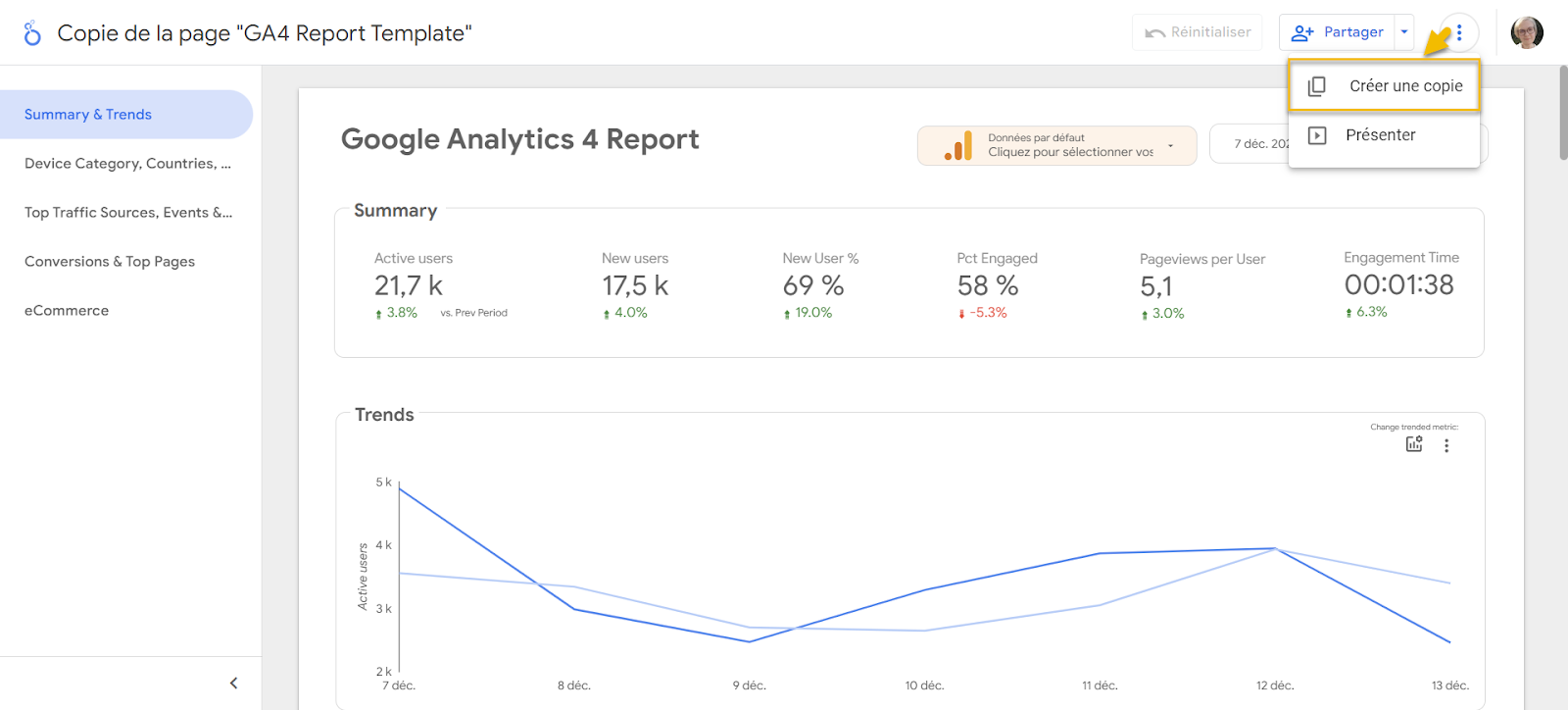
Task: Click the Pageviews per User value 5,1
Action: (x=1156, y=286)
